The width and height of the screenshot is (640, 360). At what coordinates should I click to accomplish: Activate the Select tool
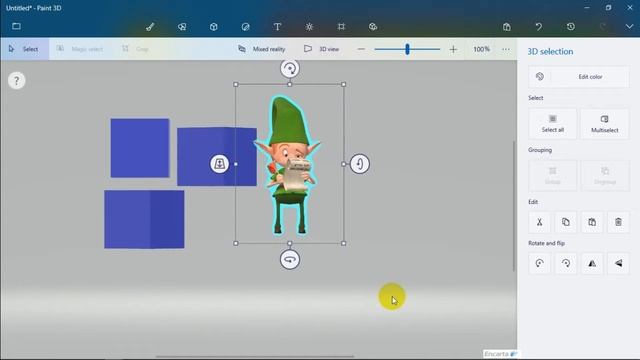(24, 49)
